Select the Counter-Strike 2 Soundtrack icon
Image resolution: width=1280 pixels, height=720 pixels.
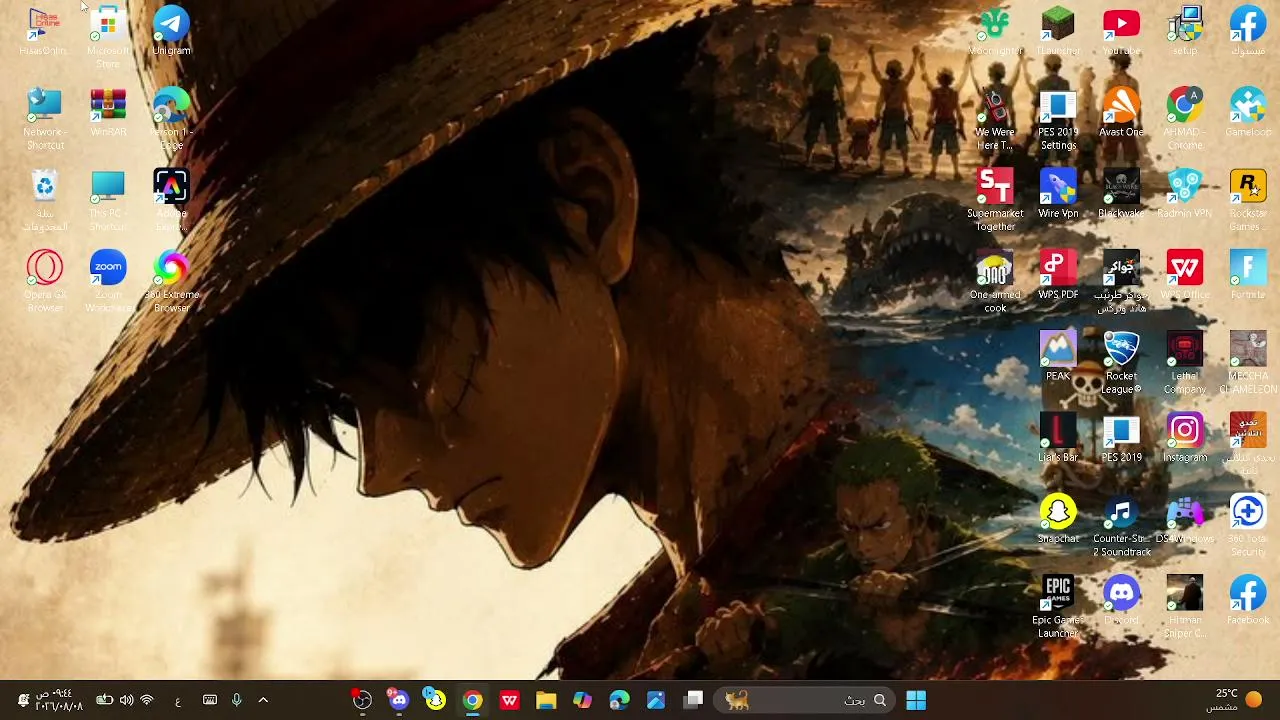tap(1121, 525)
